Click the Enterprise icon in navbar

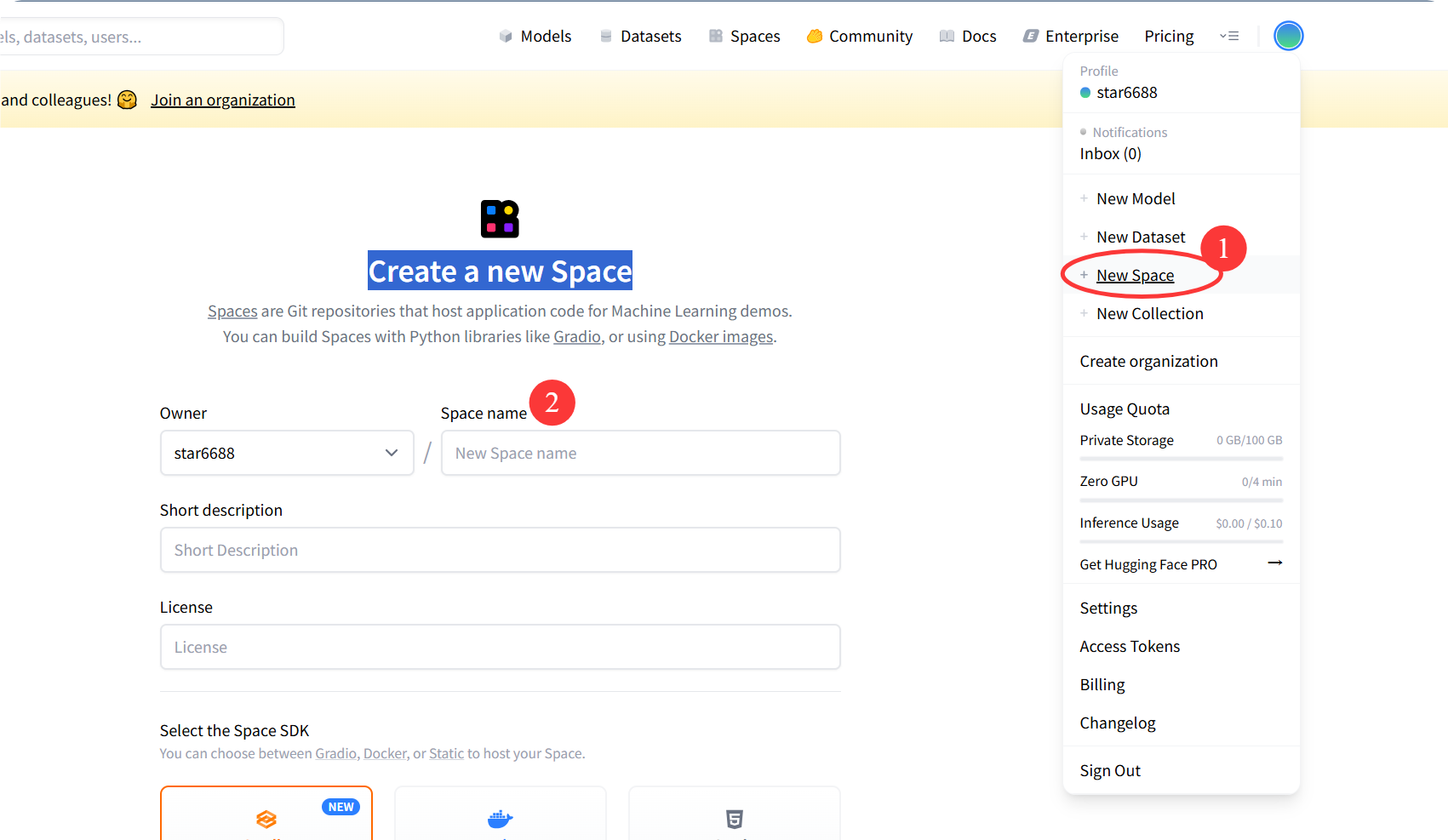(1030, 37)
